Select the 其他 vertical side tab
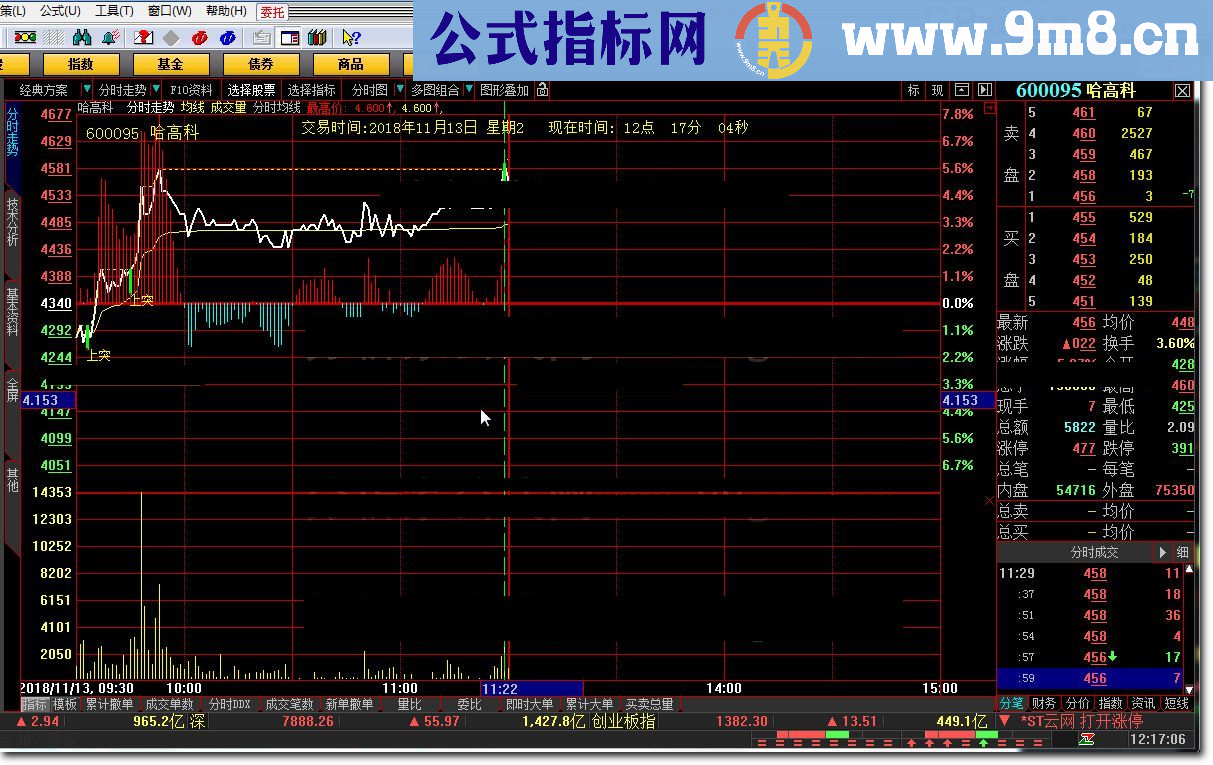The width and height of the screenshot is (1213, 765). click(x=11, y=479)
